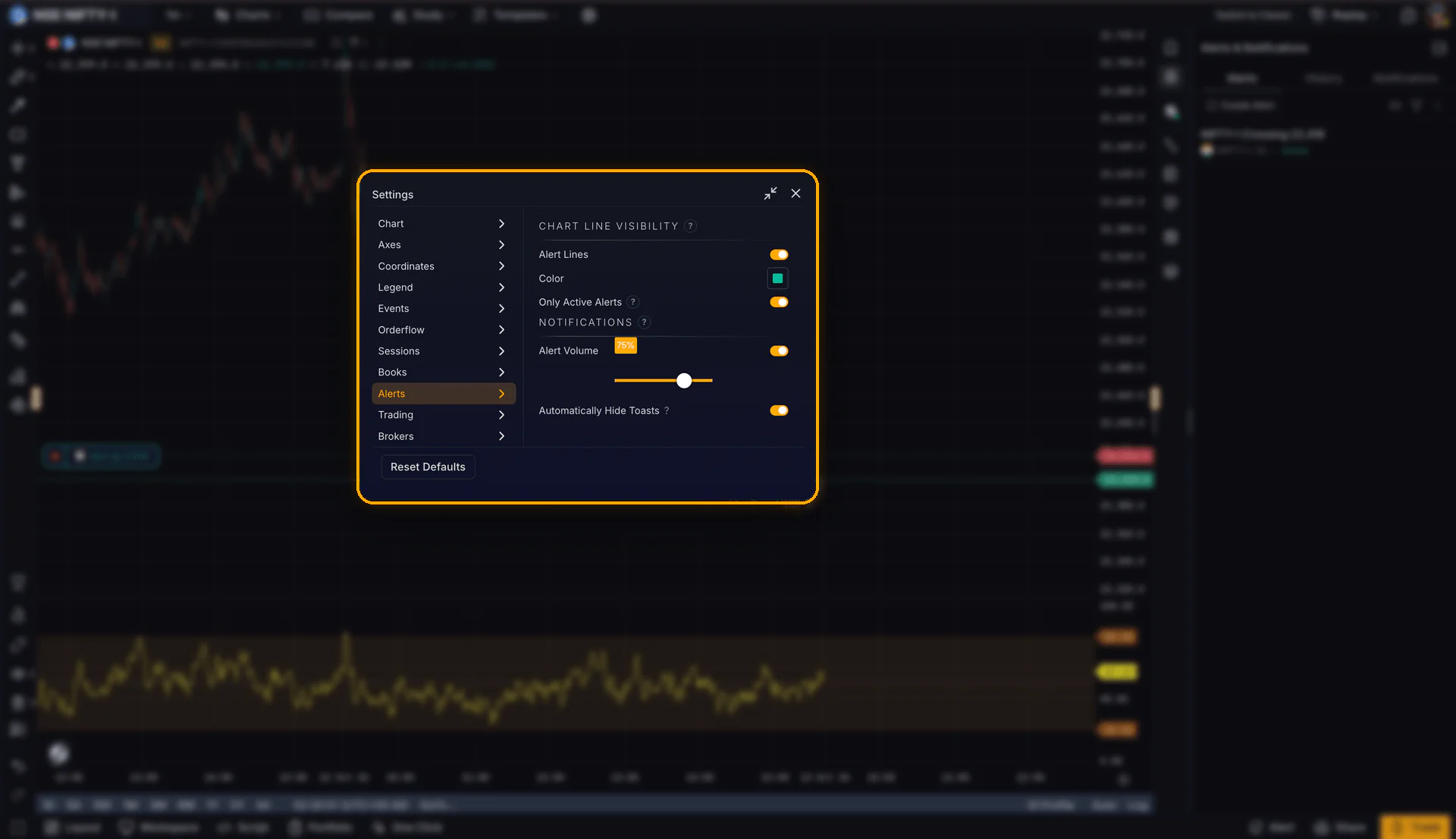The image size is (1456, 839).
Task: Expand the Chart settings chevron
Action: coord(501,224)
